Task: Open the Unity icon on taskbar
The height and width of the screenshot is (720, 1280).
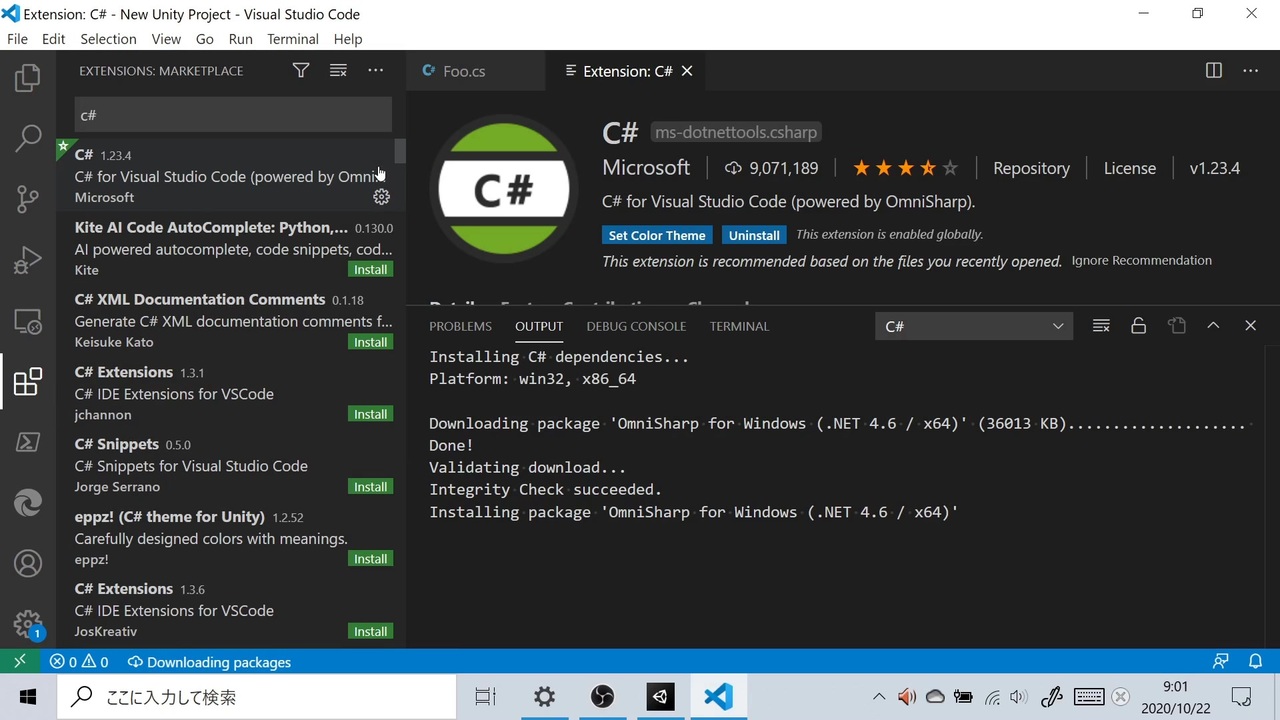Action: [660, 697]
